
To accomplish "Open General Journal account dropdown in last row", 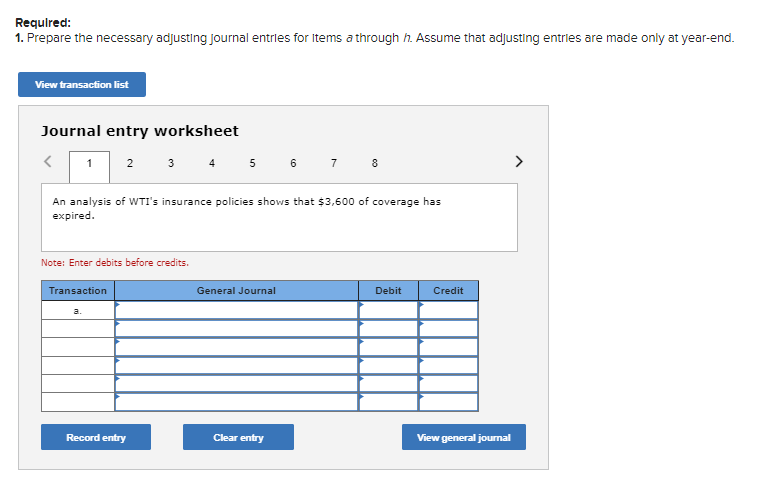I will tap(237, 402).
